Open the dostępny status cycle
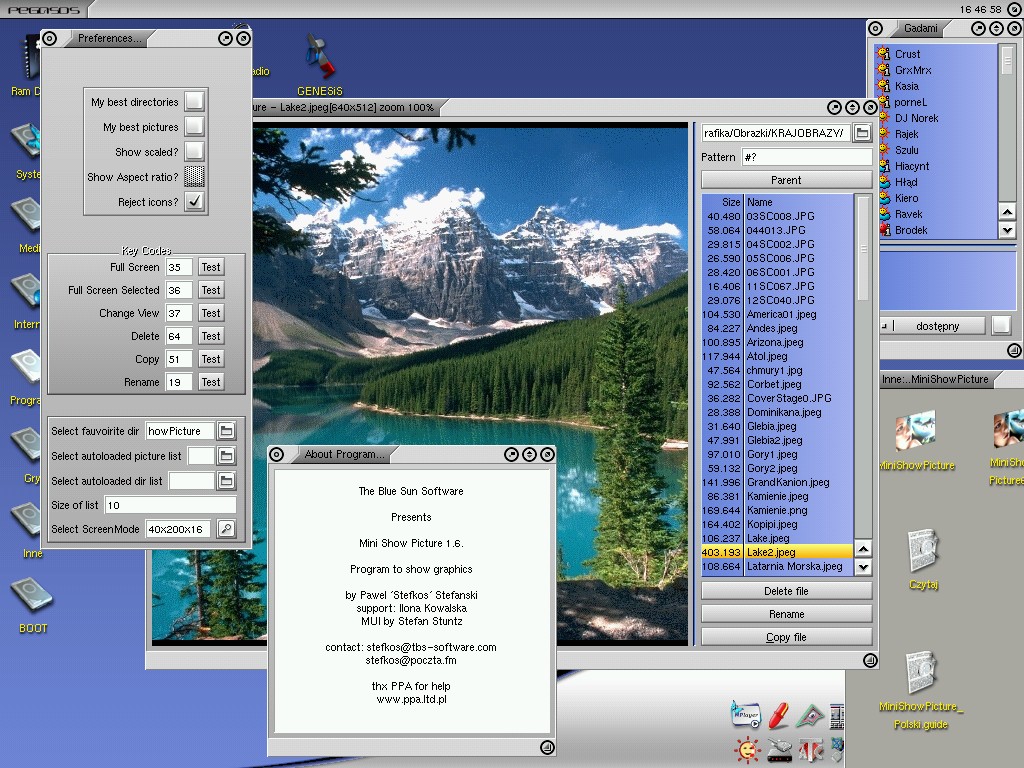1024x768 pixels. [933, 325]
